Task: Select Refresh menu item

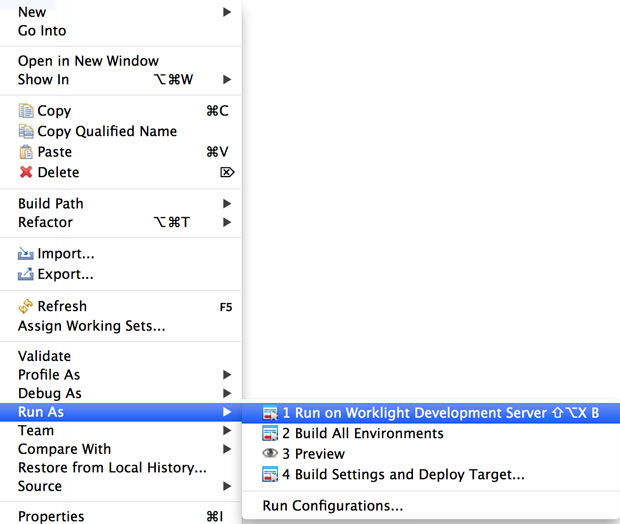Action: (121, 306)
